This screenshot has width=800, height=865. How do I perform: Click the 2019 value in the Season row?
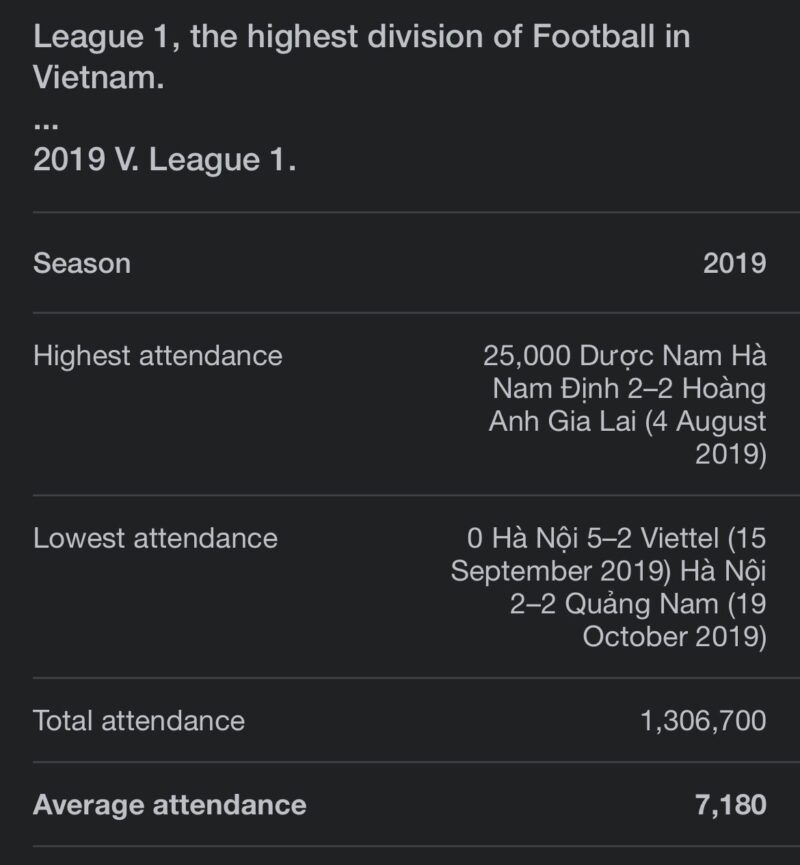pos(734,263)
